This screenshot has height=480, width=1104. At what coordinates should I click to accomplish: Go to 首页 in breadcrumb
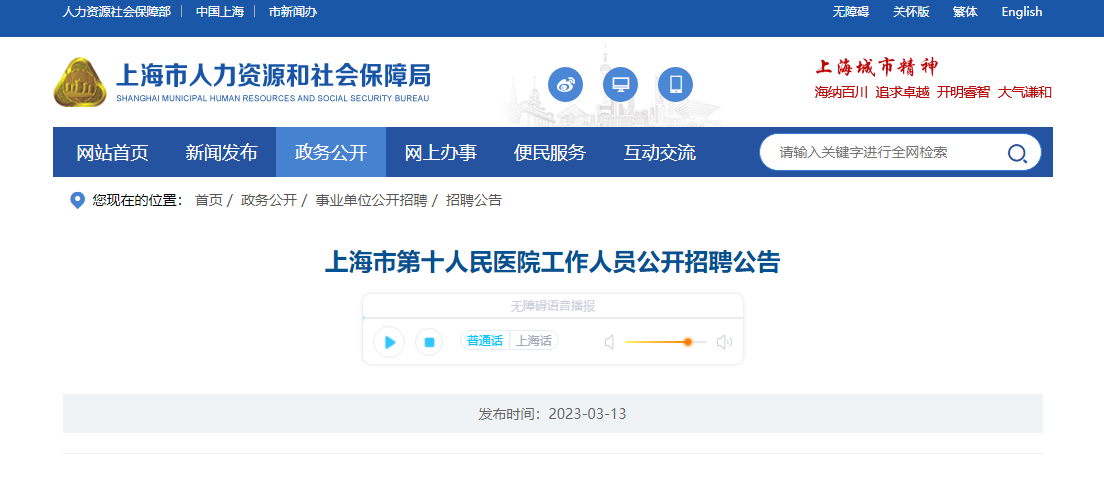click(x=208, y=201)
